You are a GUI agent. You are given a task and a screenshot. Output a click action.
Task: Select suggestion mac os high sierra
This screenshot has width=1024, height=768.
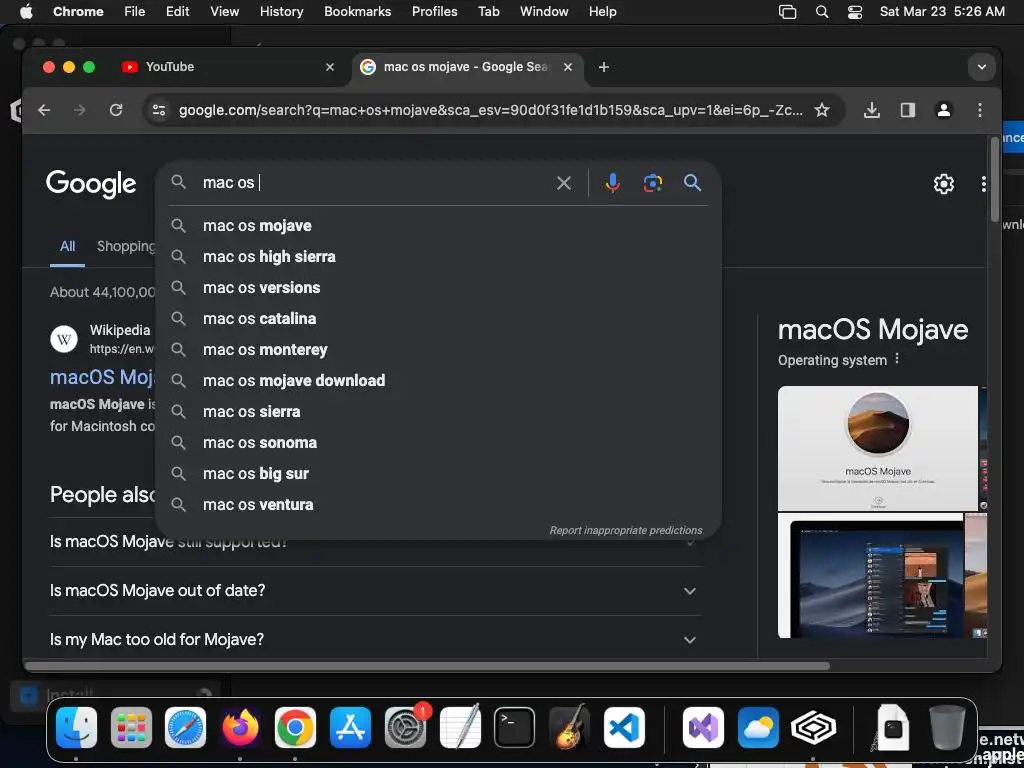pos(438,257)
